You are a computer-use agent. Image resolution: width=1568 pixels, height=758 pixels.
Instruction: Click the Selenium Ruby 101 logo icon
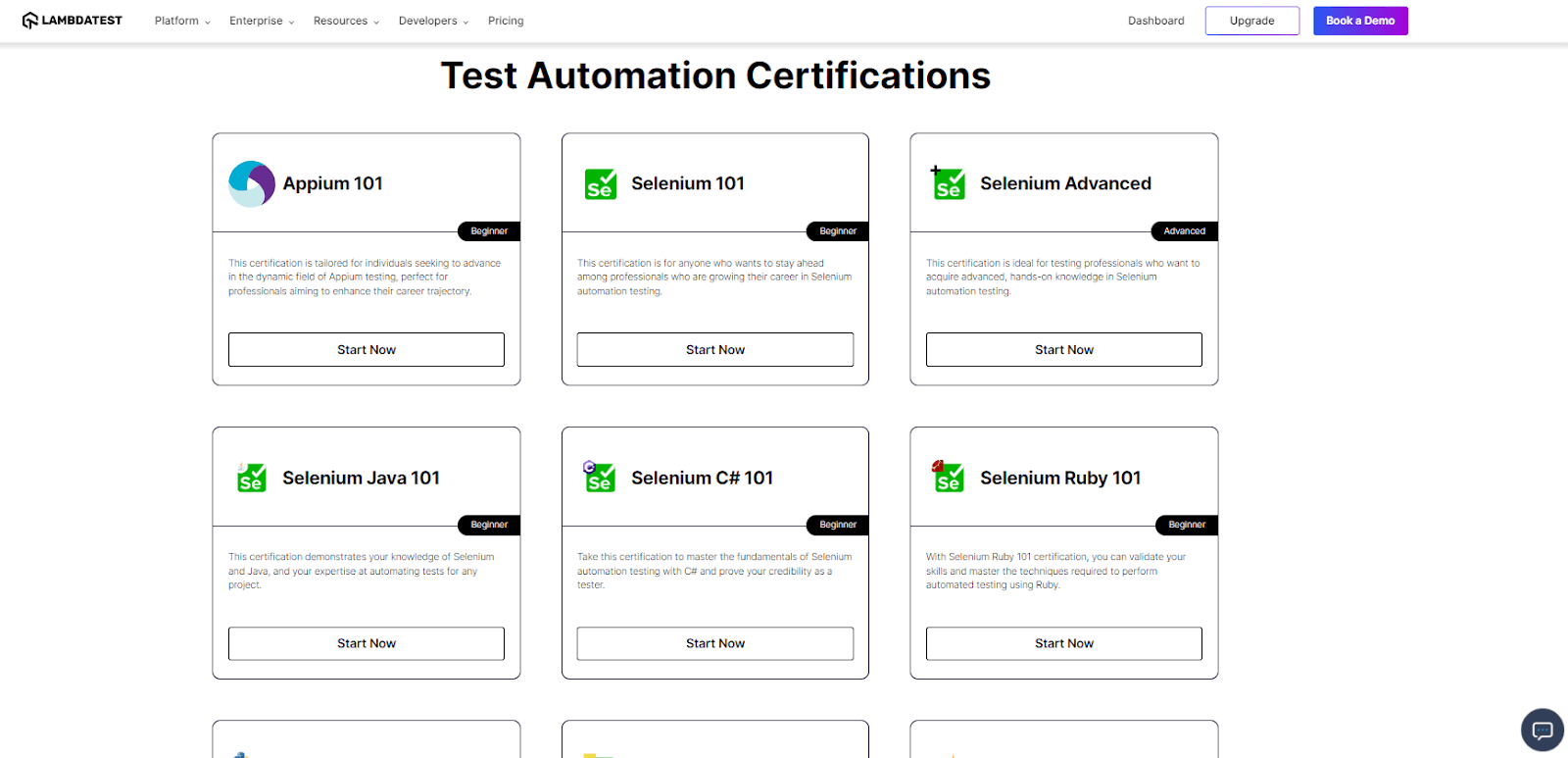(x=948, y=477)
